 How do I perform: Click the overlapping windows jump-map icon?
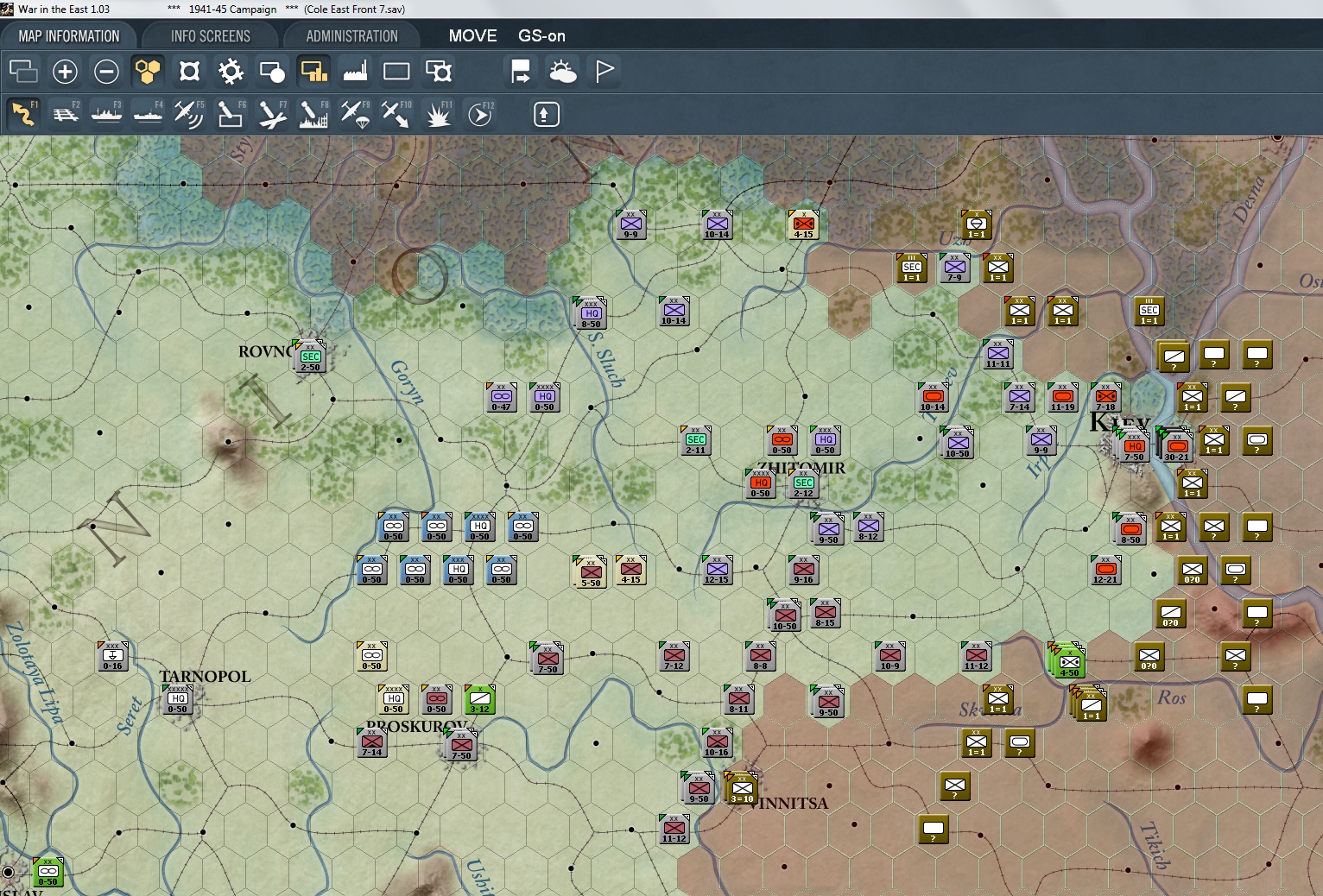23,71
